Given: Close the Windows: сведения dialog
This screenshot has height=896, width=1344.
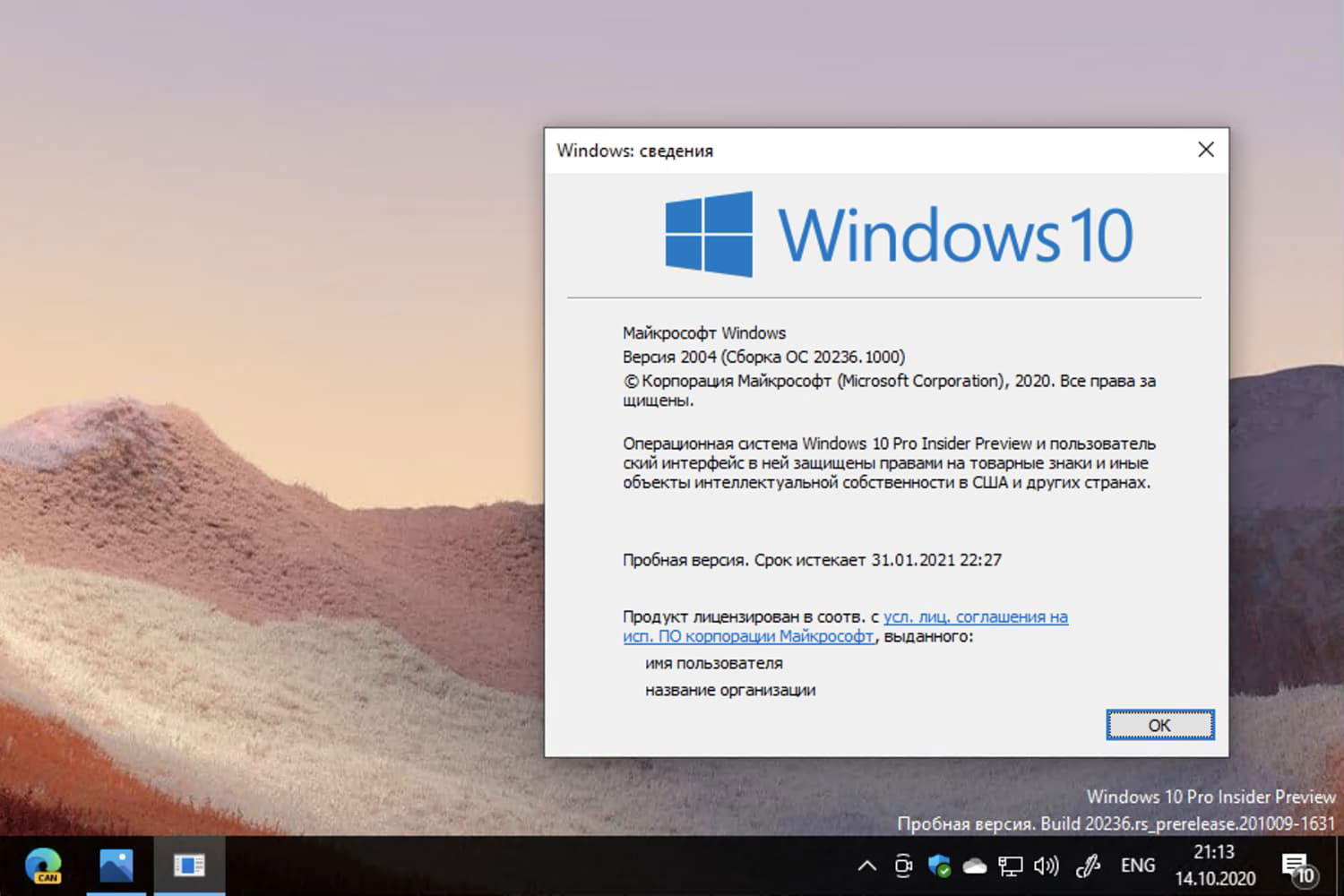Looking at the screenshot, I should (x=1205, y=150).
